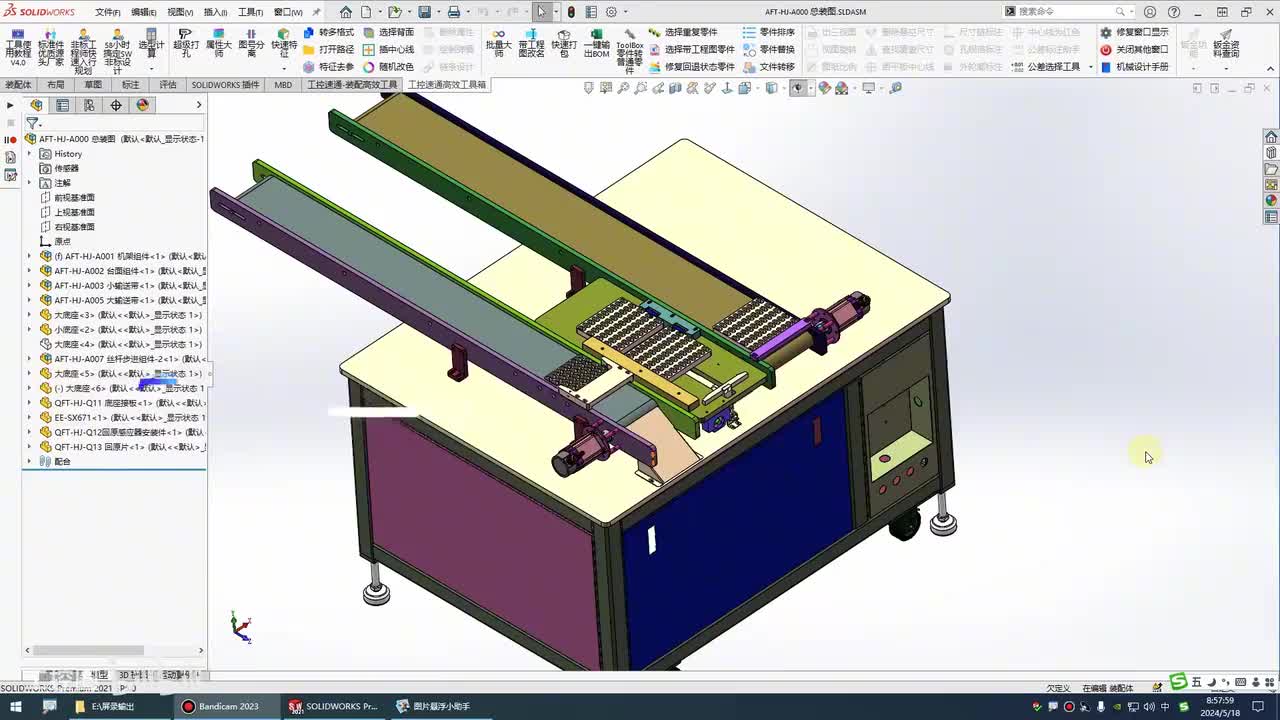Screen dimensions: 1280x720
Task: Click the 一键输出BOM Excel tool
Action: pos(597,44)
